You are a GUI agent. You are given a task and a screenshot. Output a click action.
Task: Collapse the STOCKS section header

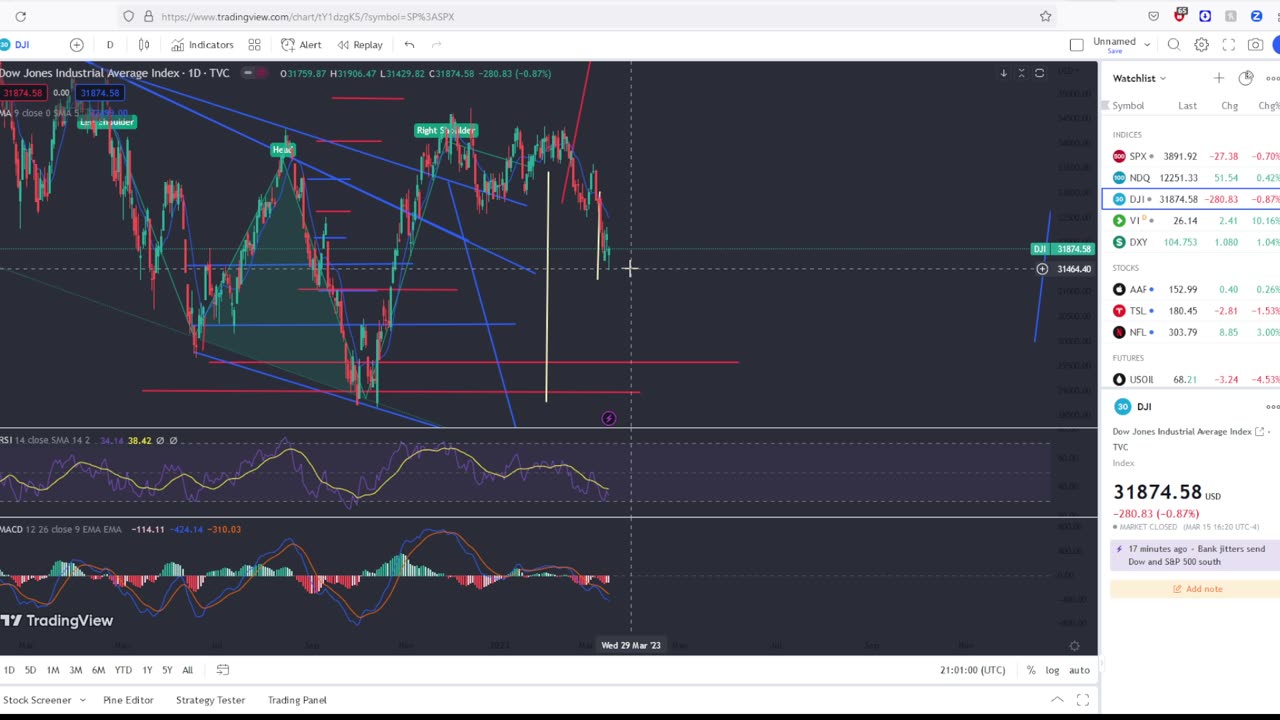tap(1125, 268)
